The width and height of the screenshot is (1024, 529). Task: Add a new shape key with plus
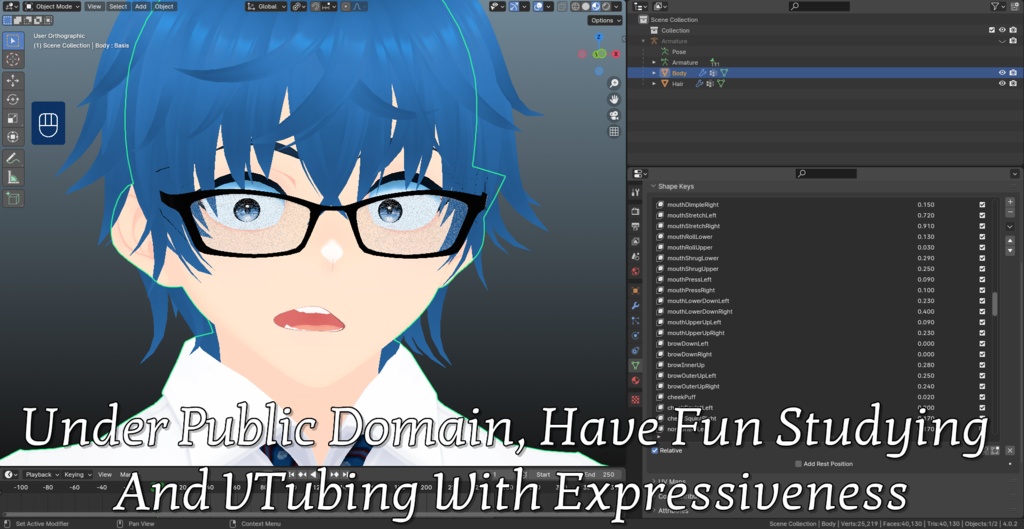coord(1010,202)
